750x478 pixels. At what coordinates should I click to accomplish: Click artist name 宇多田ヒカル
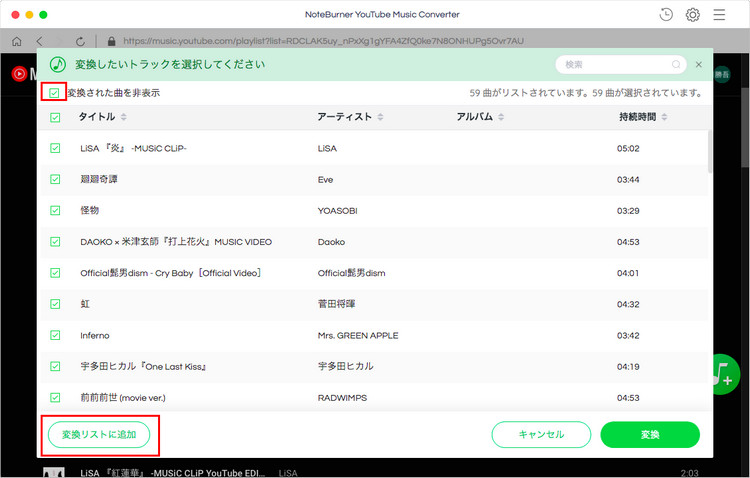click(x=345, y=366)
